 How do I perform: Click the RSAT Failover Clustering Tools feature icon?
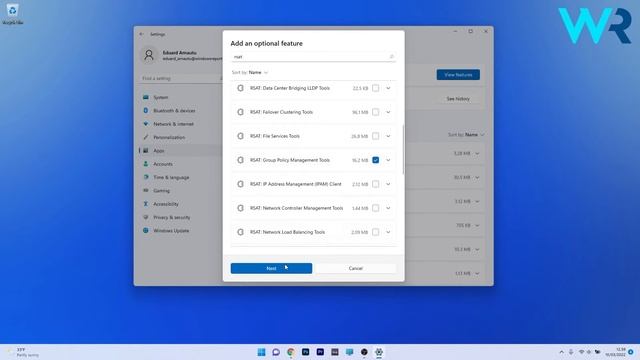pyautogui.click(x=240, y=112)
